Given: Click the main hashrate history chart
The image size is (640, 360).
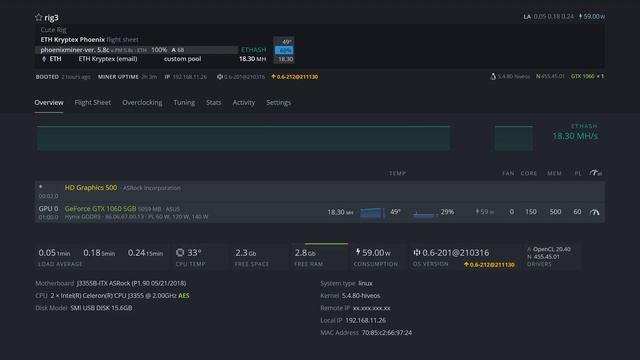Looking at the screenshot, I should (243, 138).
